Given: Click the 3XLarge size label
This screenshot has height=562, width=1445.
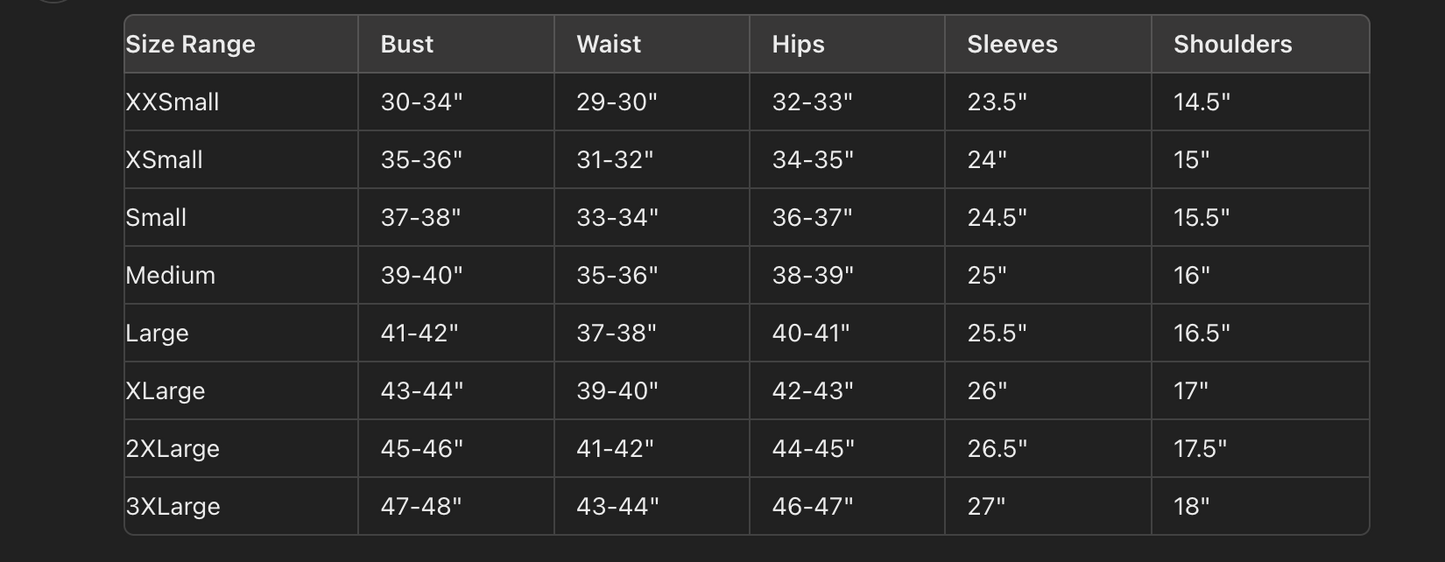Looking at the screenshot, I should (x=172, y=506).
